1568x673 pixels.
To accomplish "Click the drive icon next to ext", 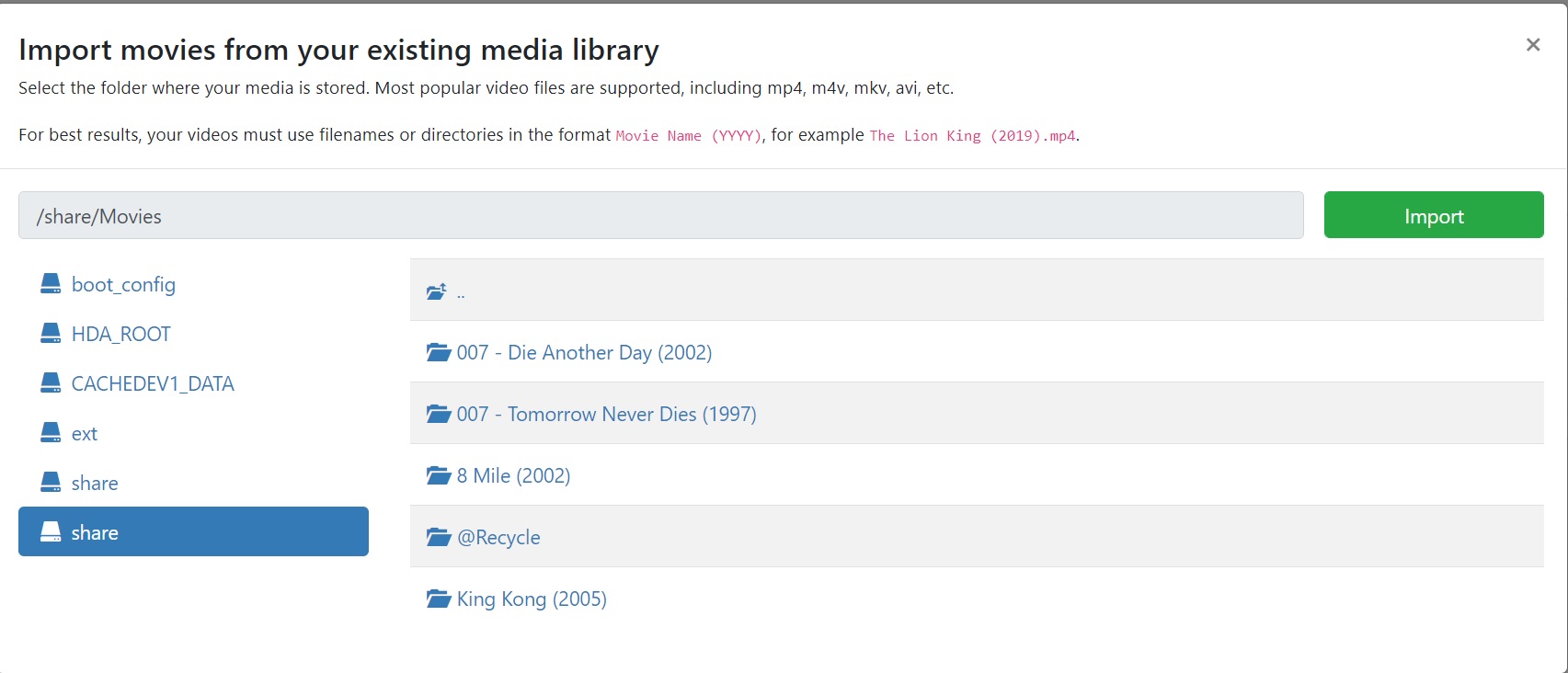I will coord(51,433).
